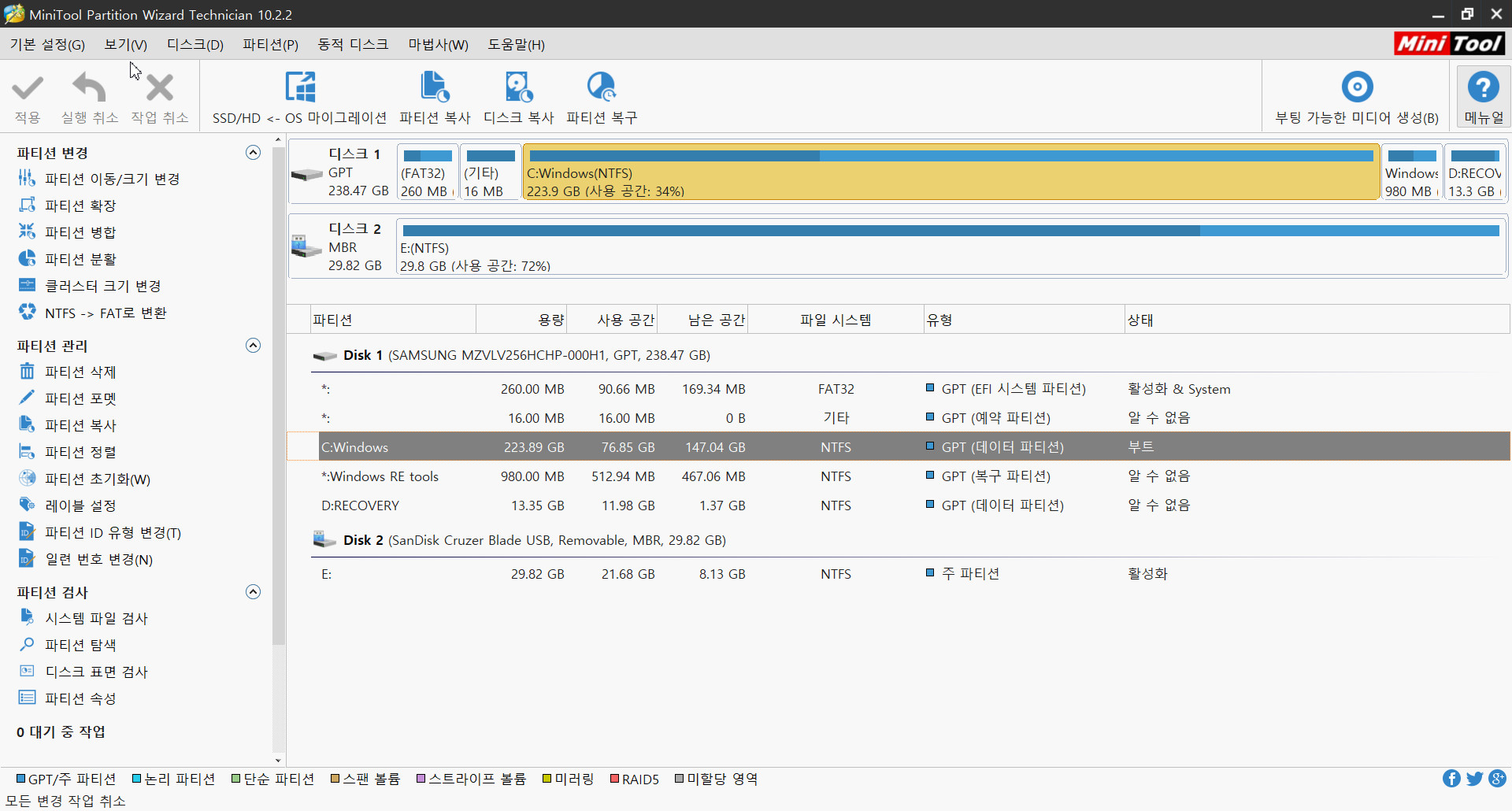The image size is (1512, 811).
Task: Choose 파티션 병합 from the sidebar
Action: 68,232
